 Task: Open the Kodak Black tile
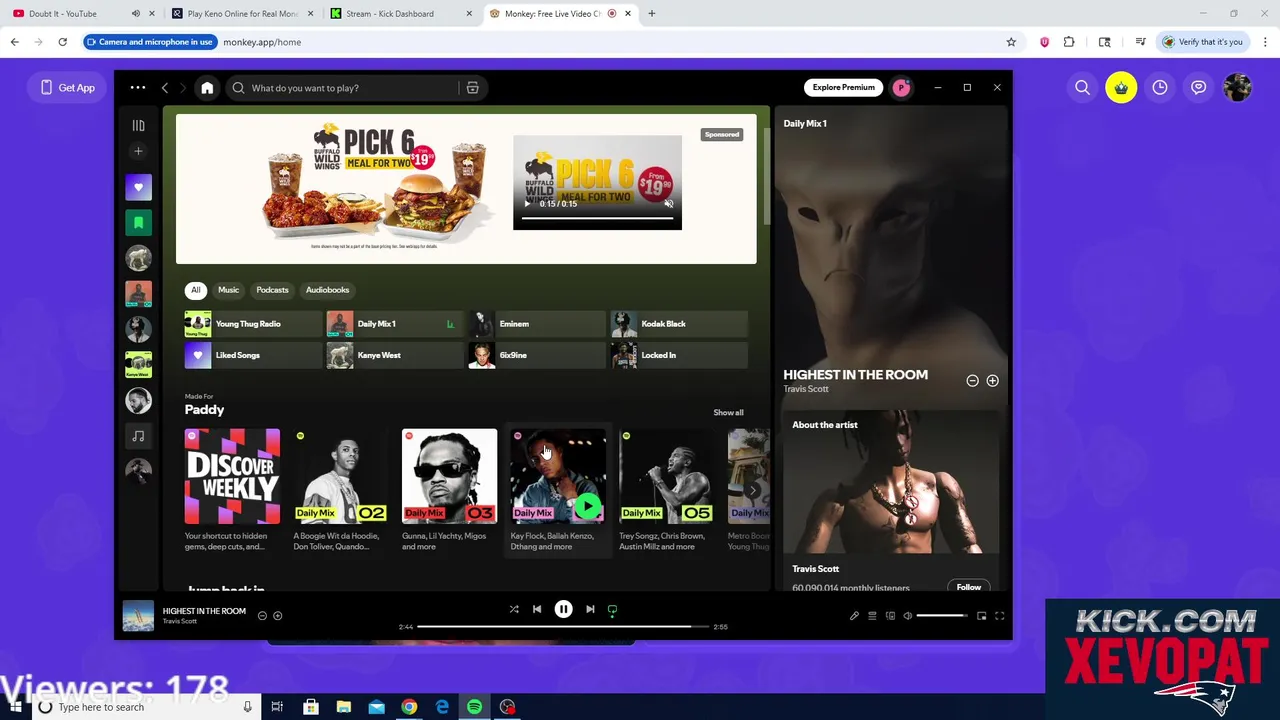click(679, 324)
